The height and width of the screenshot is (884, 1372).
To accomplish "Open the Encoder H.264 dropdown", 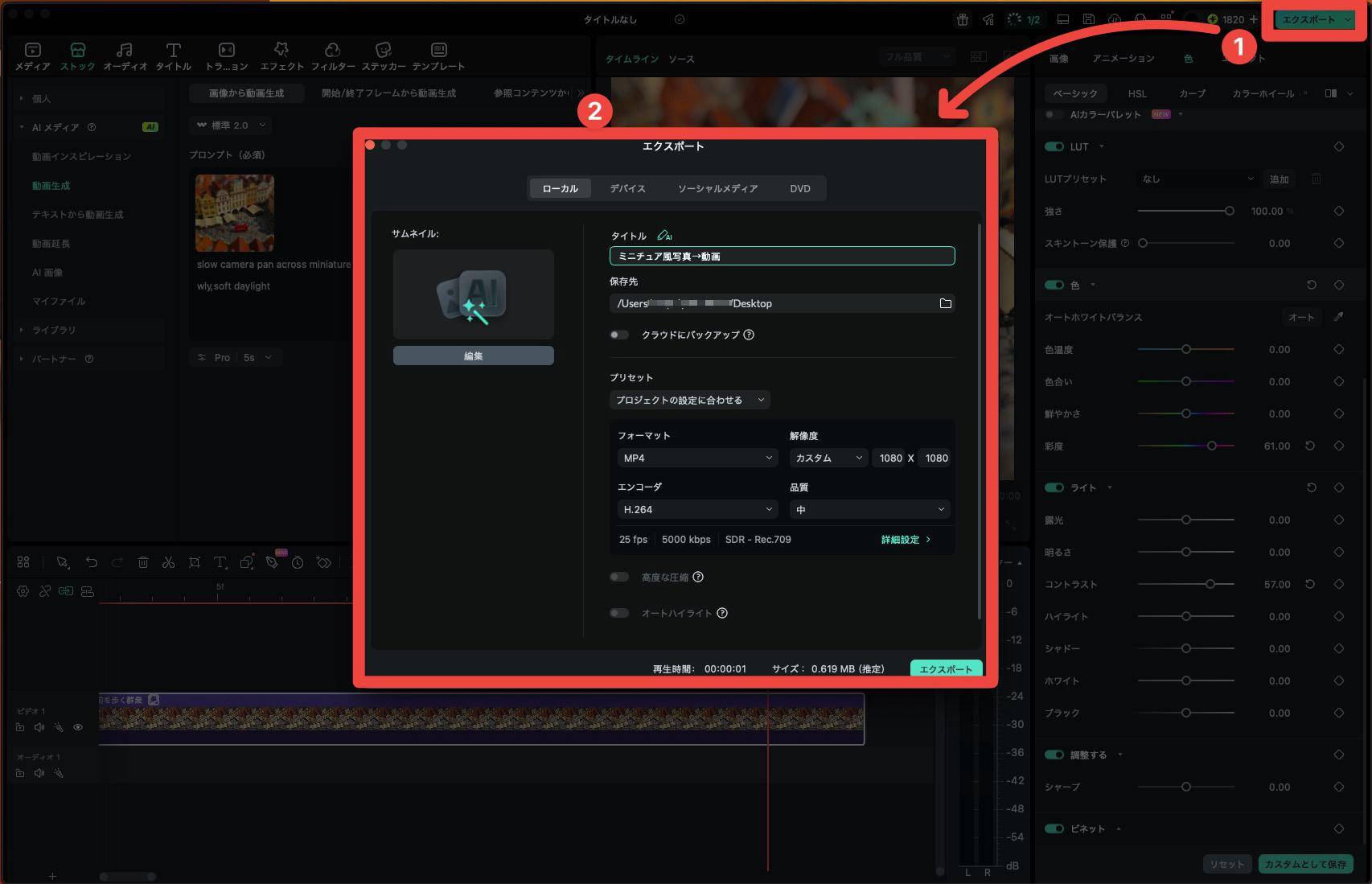I will 697,509.
